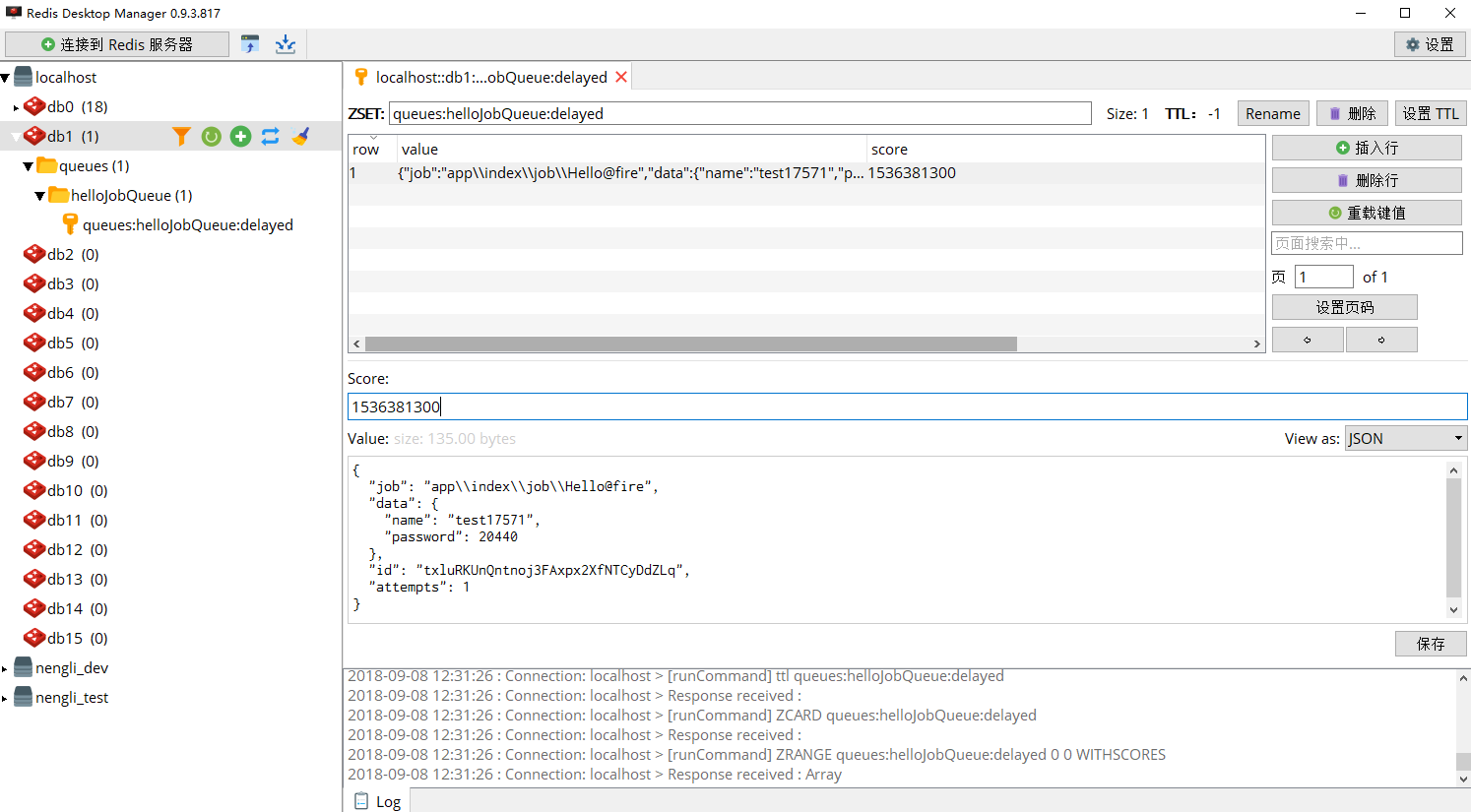The height and width of the screenshot is (812, 1471).
Task: Expand the nengli_dev connection
Action: tap(5, 668)
